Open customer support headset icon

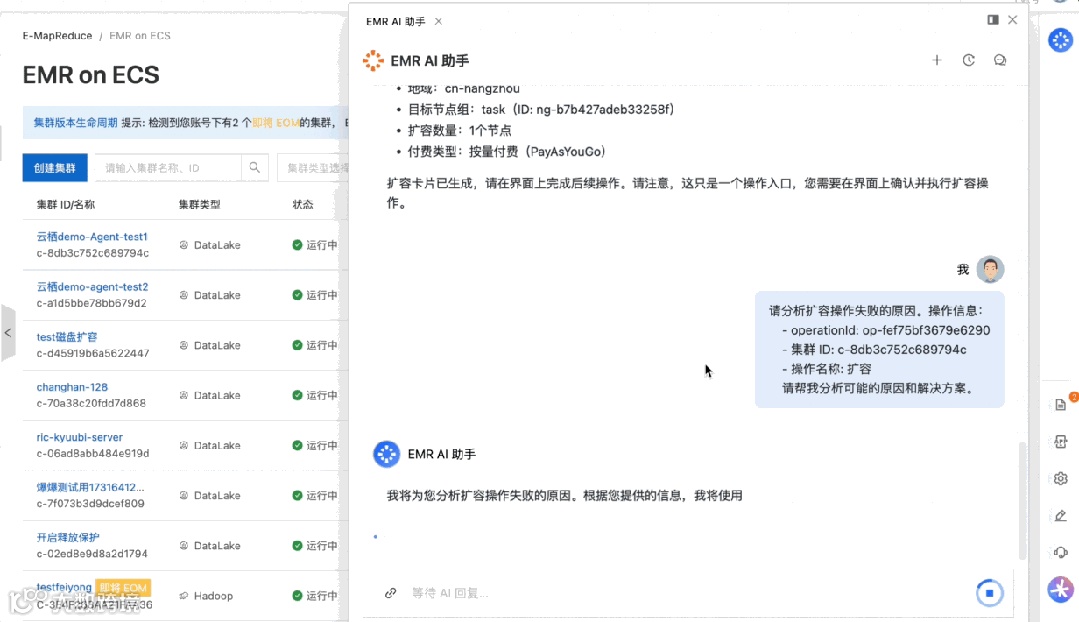pos(1060,553)
